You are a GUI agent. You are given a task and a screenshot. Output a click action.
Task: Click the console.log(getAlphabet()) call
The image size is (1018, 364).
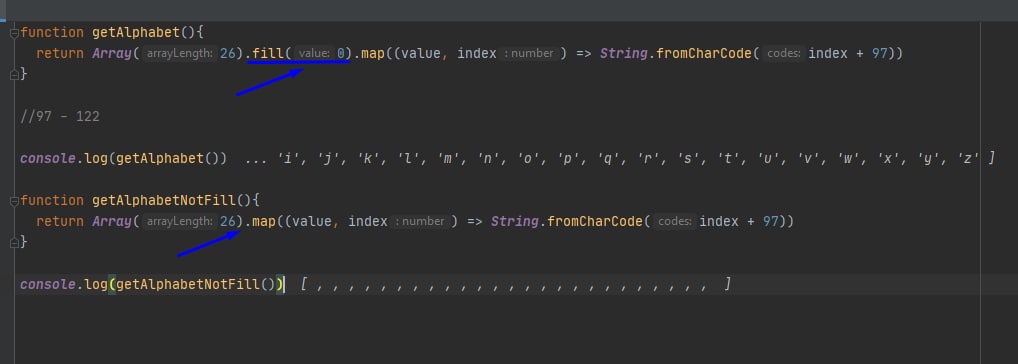pos(123,158)
